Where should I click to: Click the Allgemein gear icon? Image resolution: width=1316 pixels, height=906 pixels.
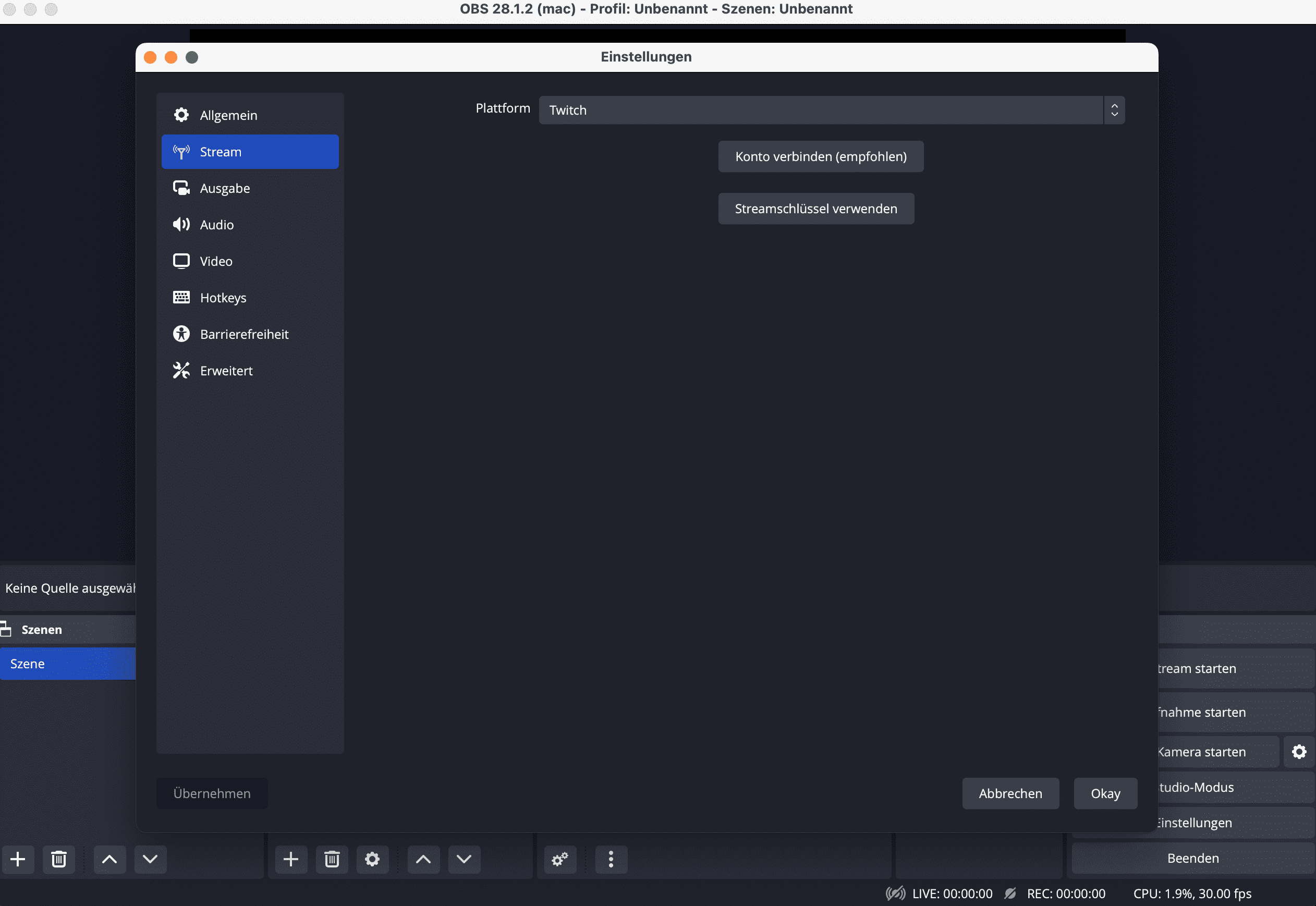181,115
